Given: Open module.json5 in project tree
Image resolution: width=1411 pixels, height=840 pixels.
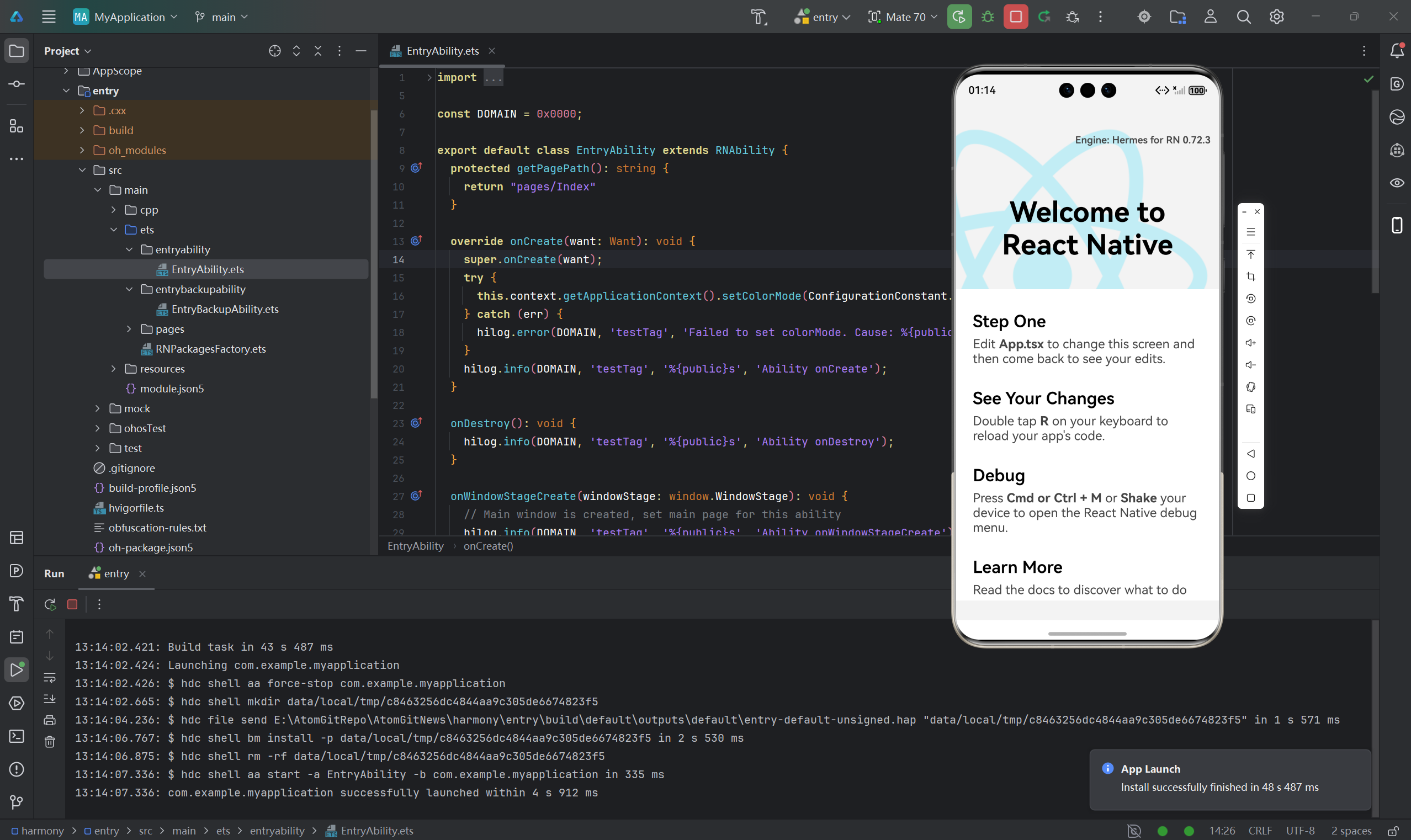Looking at the screenshot, I should pyautogui.click(x=172, y=389).
